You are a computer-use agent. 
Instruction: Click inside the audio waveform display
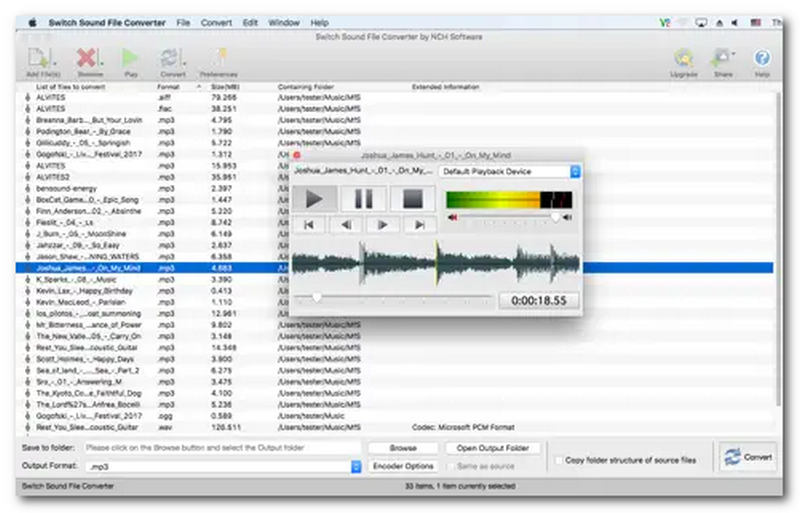pyautogui.click(x=436, y=263)
